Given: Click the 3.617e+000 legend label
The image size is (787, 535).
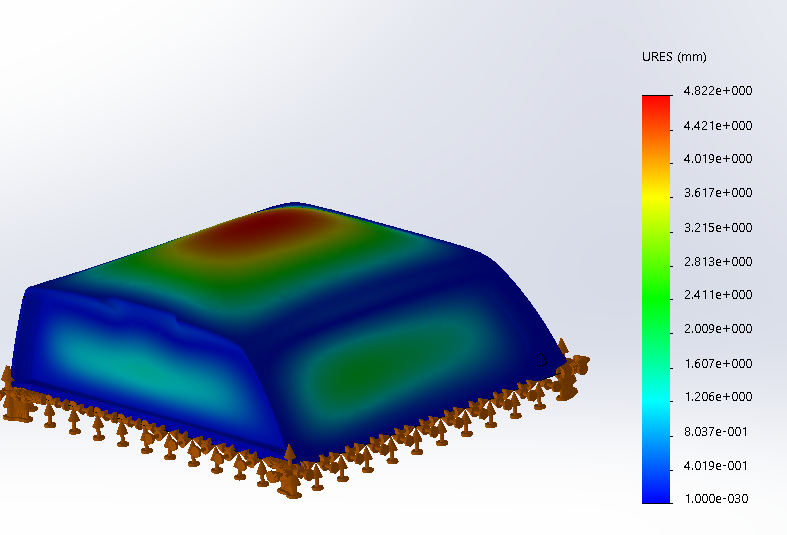Looking at the screenshot, I should (717, 193).
